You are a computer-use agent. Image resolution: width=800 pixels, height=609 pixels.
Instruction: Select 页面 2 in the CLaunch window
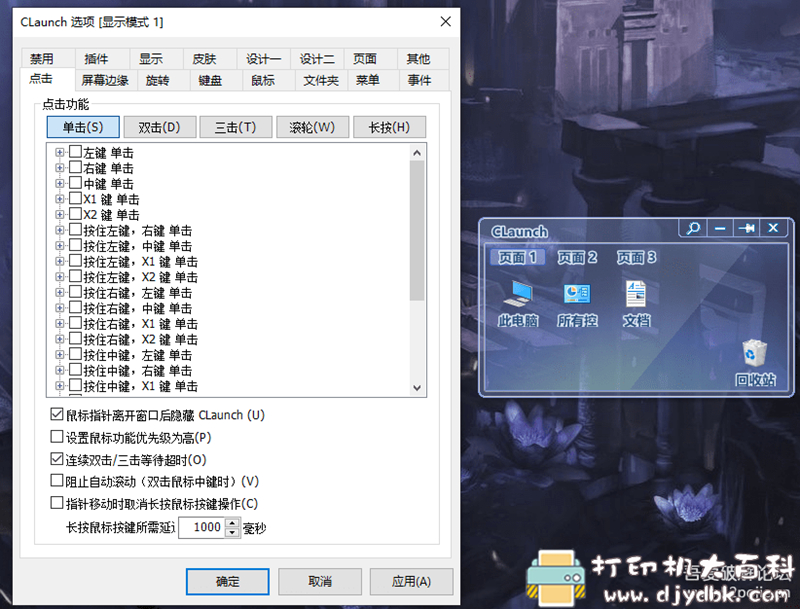[577, 257]
